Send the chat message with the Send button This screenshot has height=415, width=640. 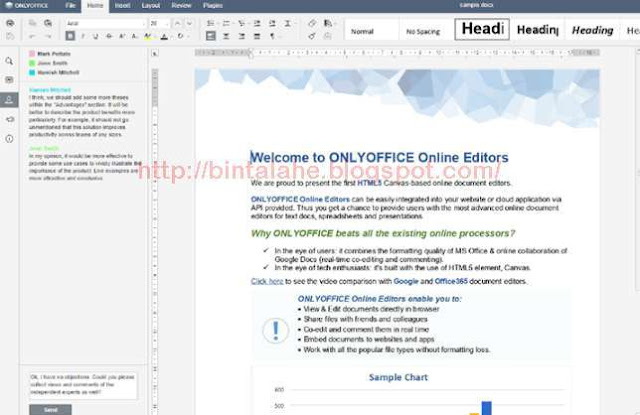tap(51, 410)
